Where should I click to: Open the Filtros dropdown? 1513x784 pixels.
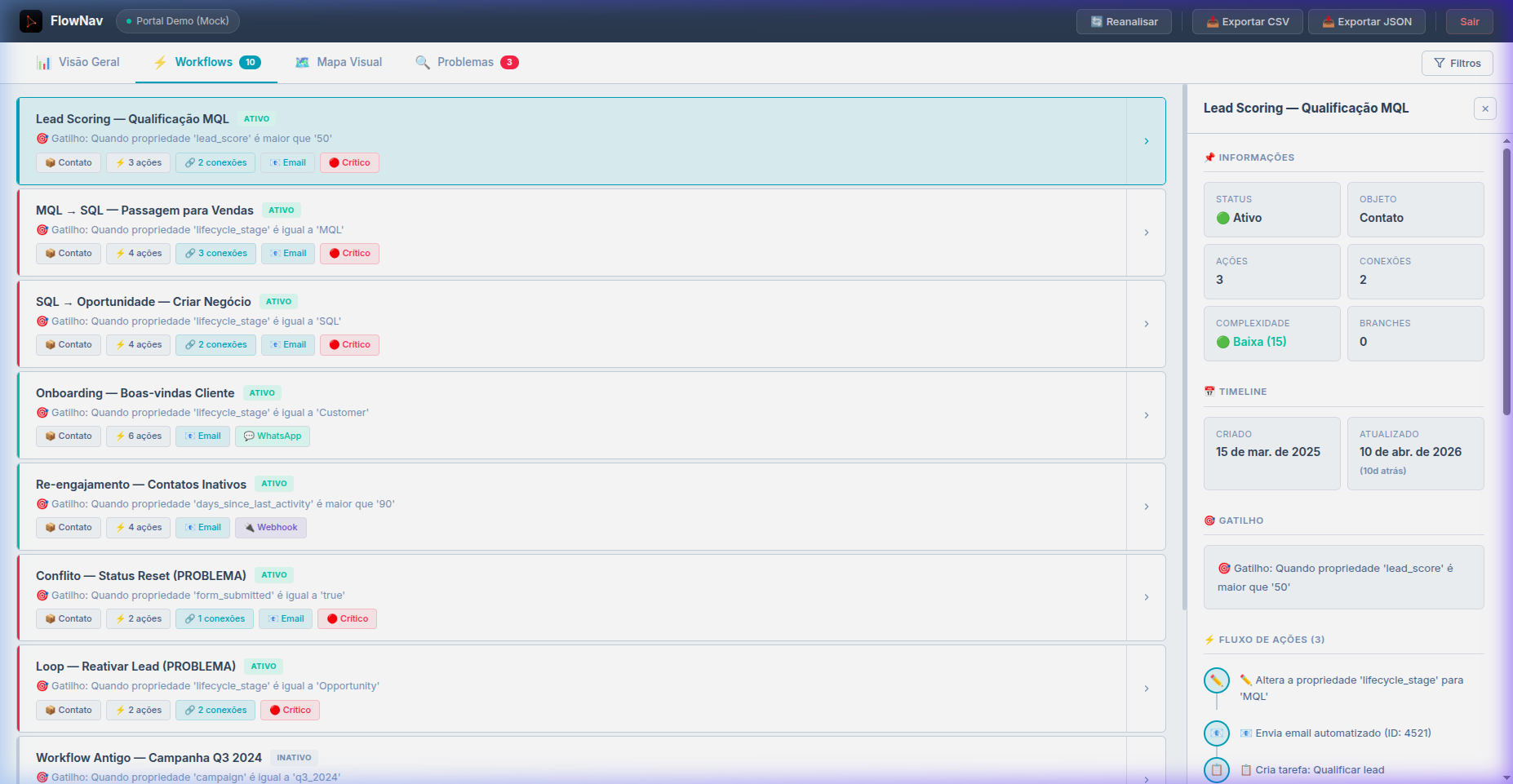click(x=1457, y=64)
